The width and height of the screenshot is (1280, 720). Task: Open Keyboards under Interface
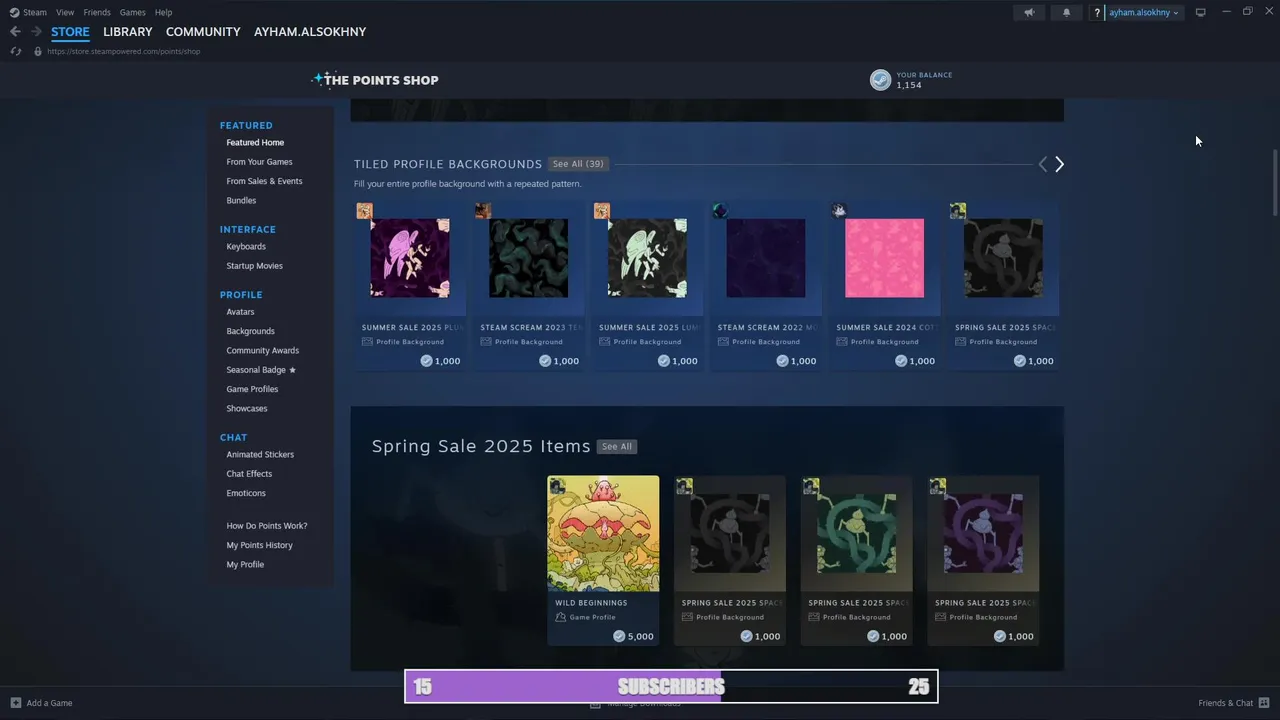coord(246,247)
